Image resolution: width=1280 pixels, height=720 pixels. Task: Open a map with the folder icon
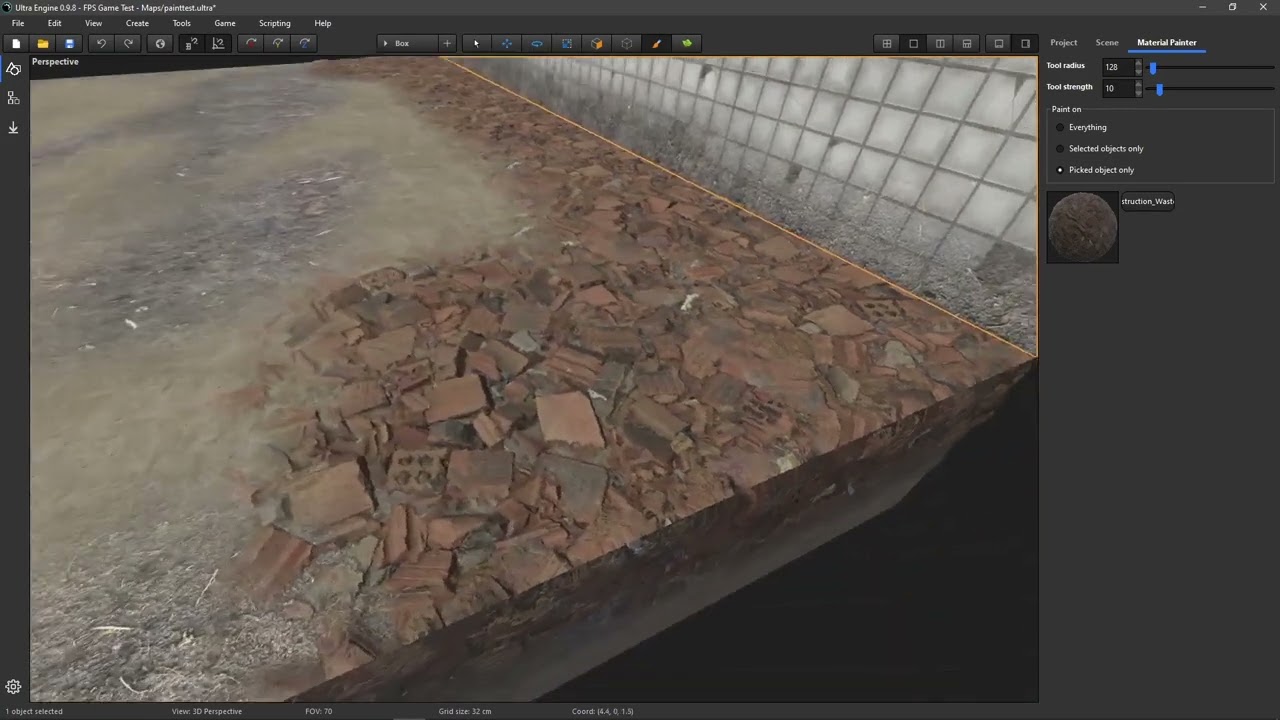[x=42, y=43]
